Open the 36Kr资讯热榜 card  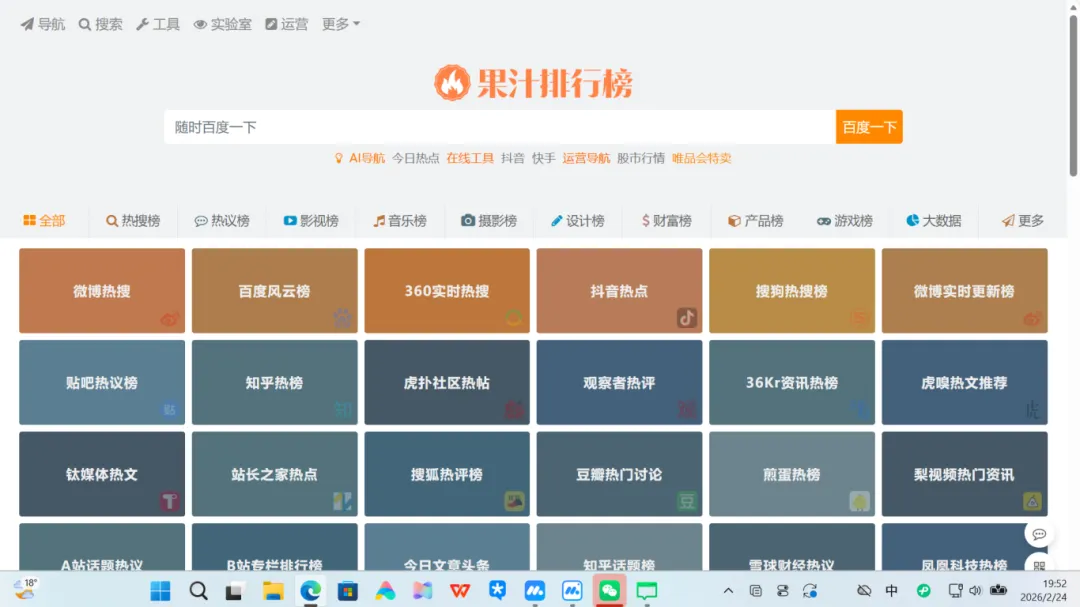click(792, 382)
